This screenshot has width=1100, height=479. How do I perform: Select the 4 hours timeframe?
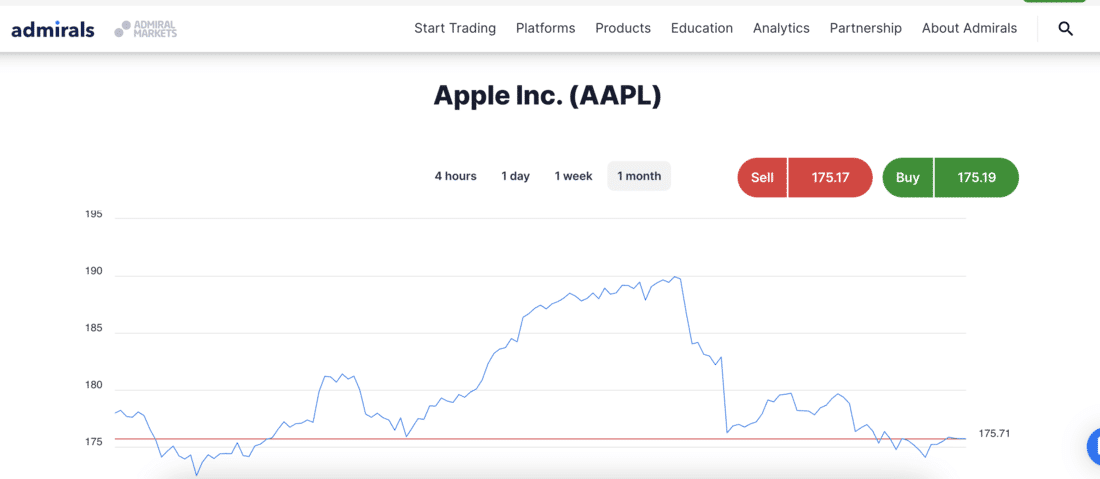coord(455,176)
